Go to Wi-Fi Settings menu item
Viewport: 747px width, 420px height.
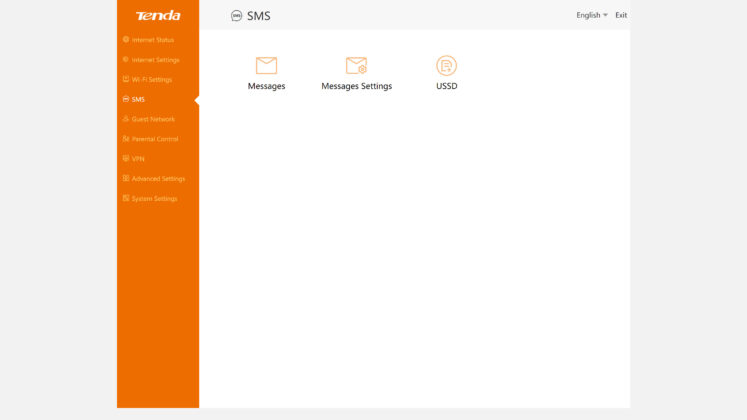pos(152,80)
